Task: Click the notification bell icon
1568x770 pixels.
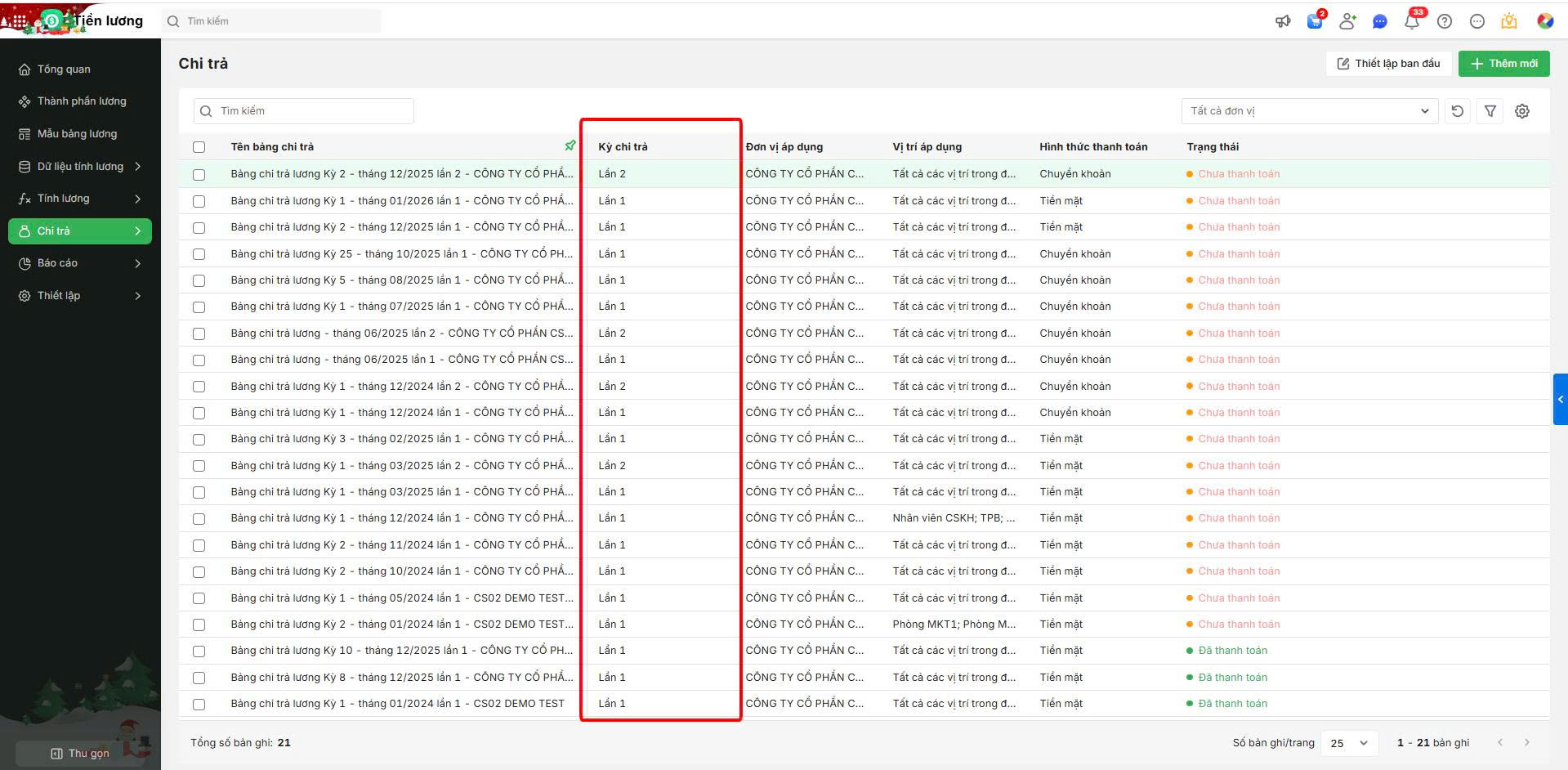Action: click(1411, 22)
